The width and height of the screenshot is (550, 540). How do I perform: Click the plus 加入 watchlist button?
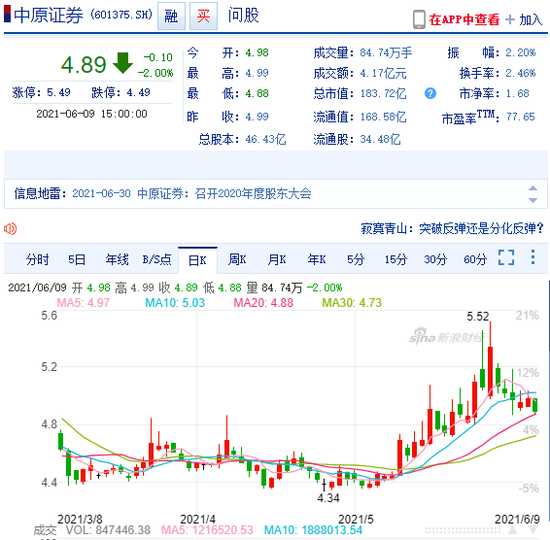click(524, 20)
